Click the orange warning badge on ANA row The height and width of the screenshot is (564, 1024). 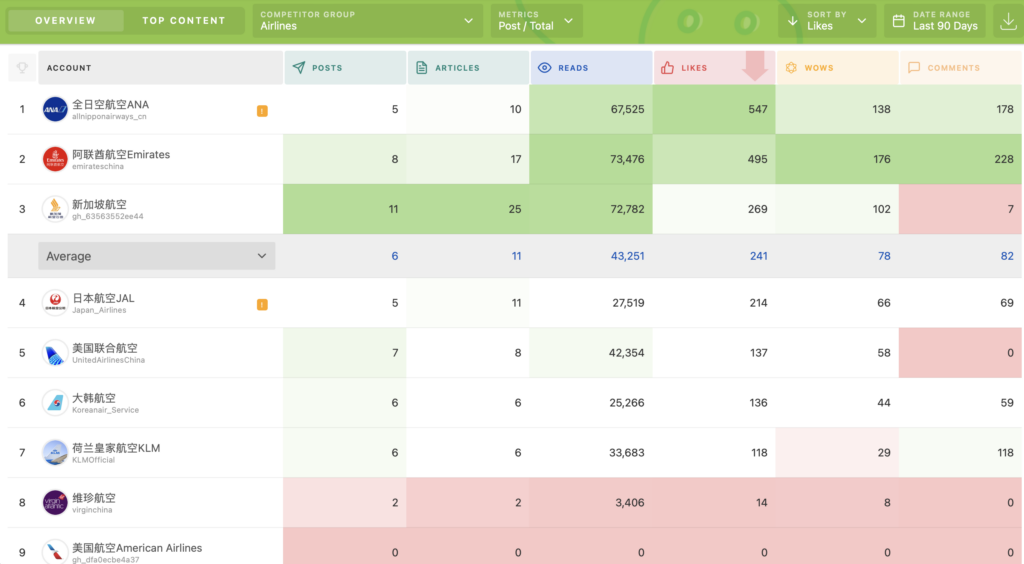[x=262, y=111]
